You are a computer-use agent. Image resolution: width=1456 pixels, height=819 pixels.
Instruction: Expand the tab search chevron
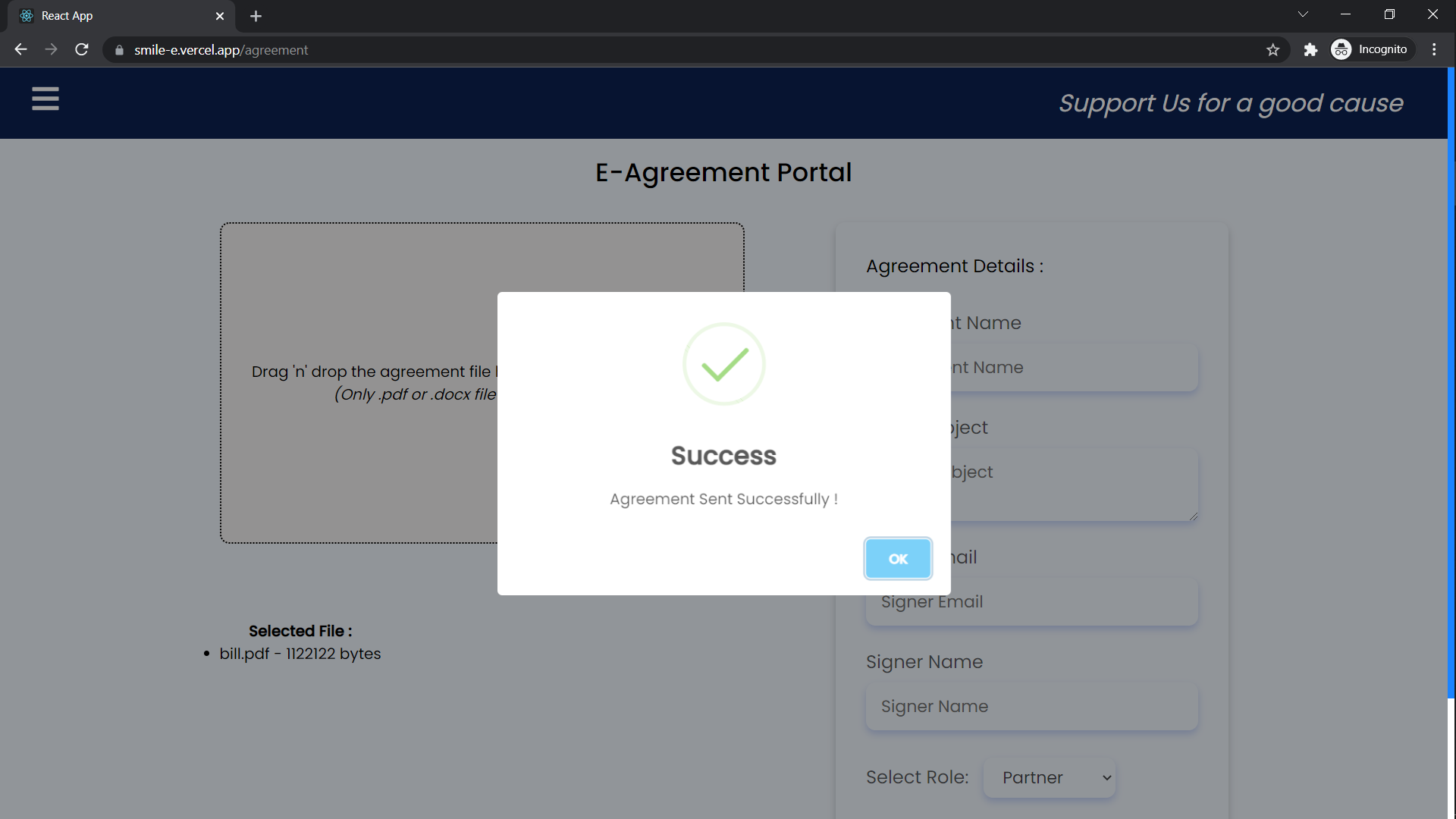pos(1303,14)
